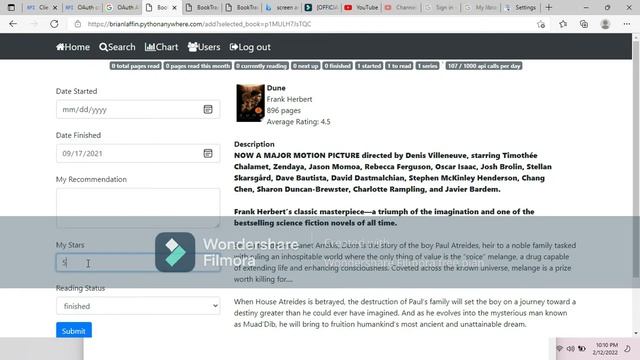Open the browser settings and more menu
The image size is (640, 360).
627,24
